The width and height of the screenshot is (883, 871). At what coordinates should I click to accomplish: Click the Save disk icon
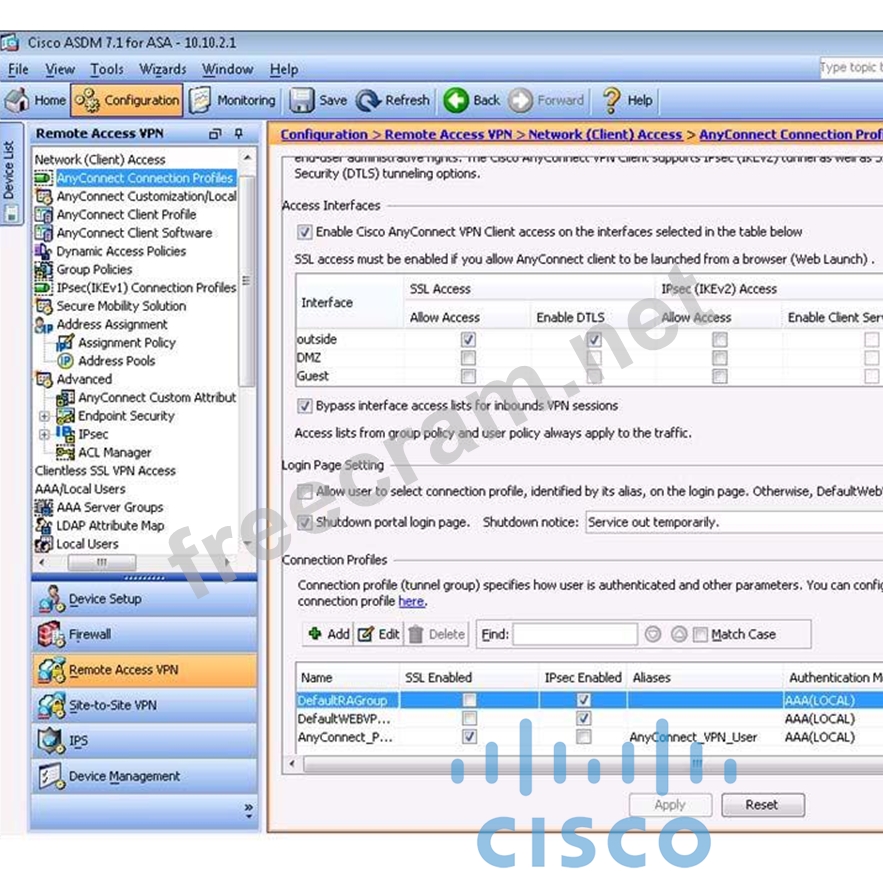(x=301, y=100)
